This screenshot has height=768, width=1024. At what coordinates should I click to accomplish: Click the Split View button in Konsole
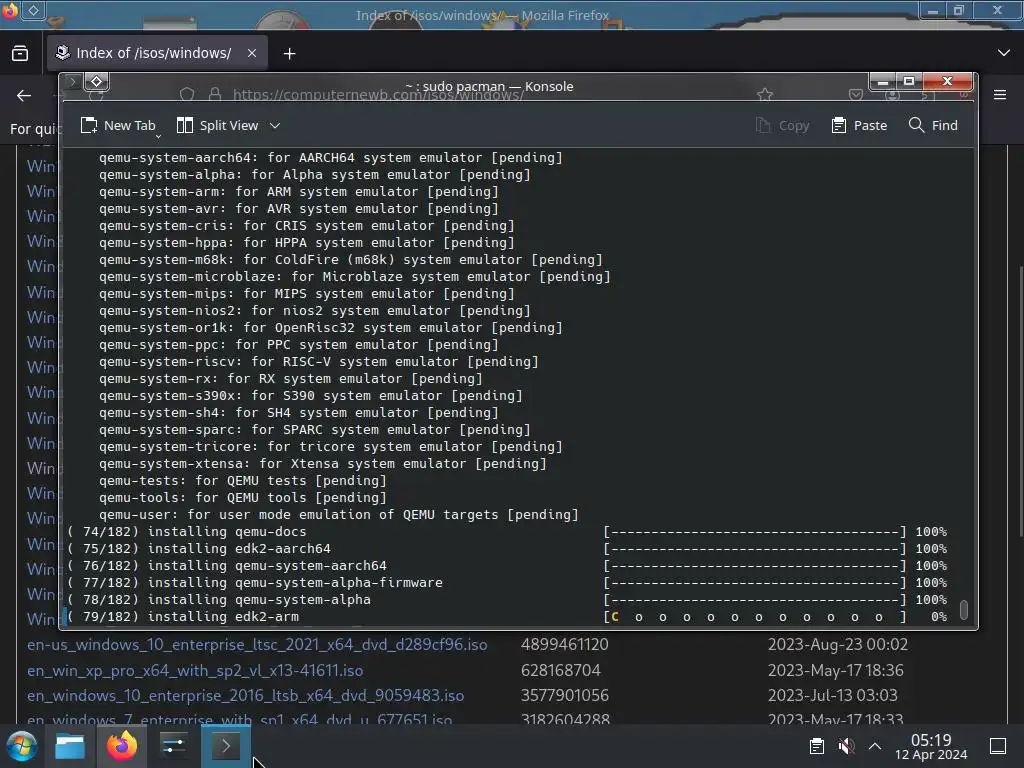pyautogui.click(x=219, y=125)
